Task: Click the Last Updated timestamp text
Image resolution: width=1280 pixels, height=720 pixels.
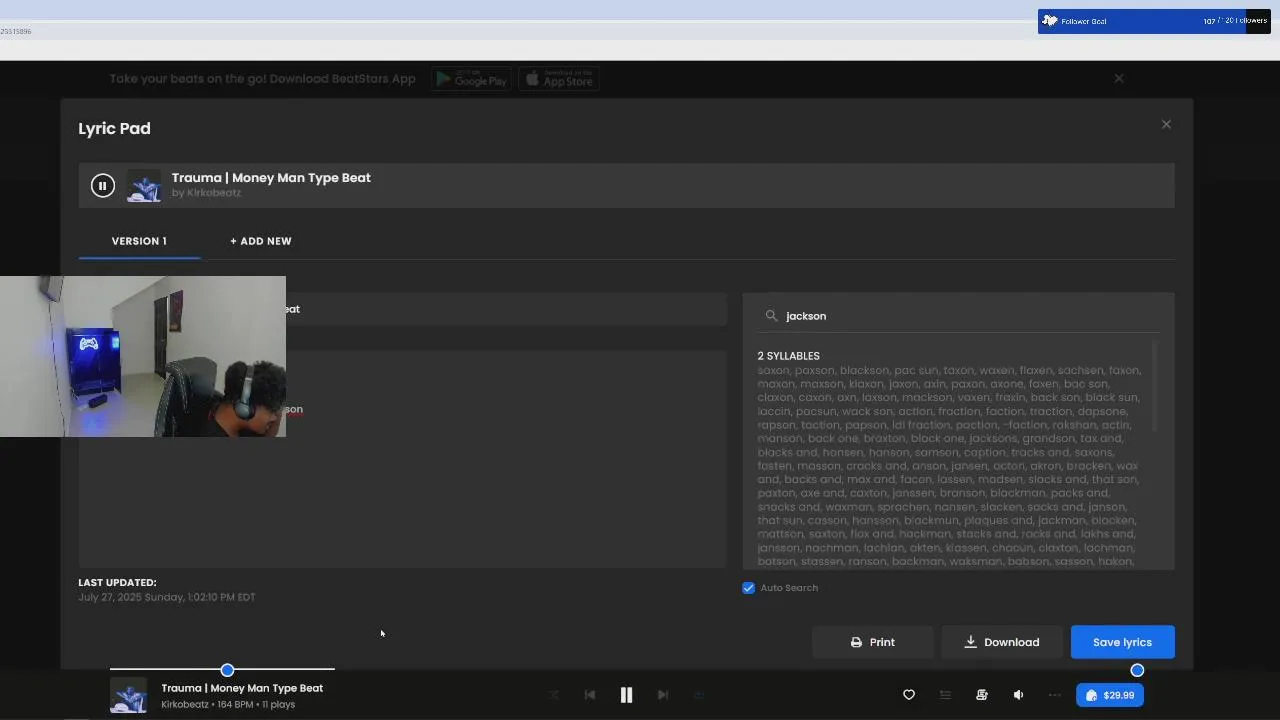Action: tap(167, 597)
